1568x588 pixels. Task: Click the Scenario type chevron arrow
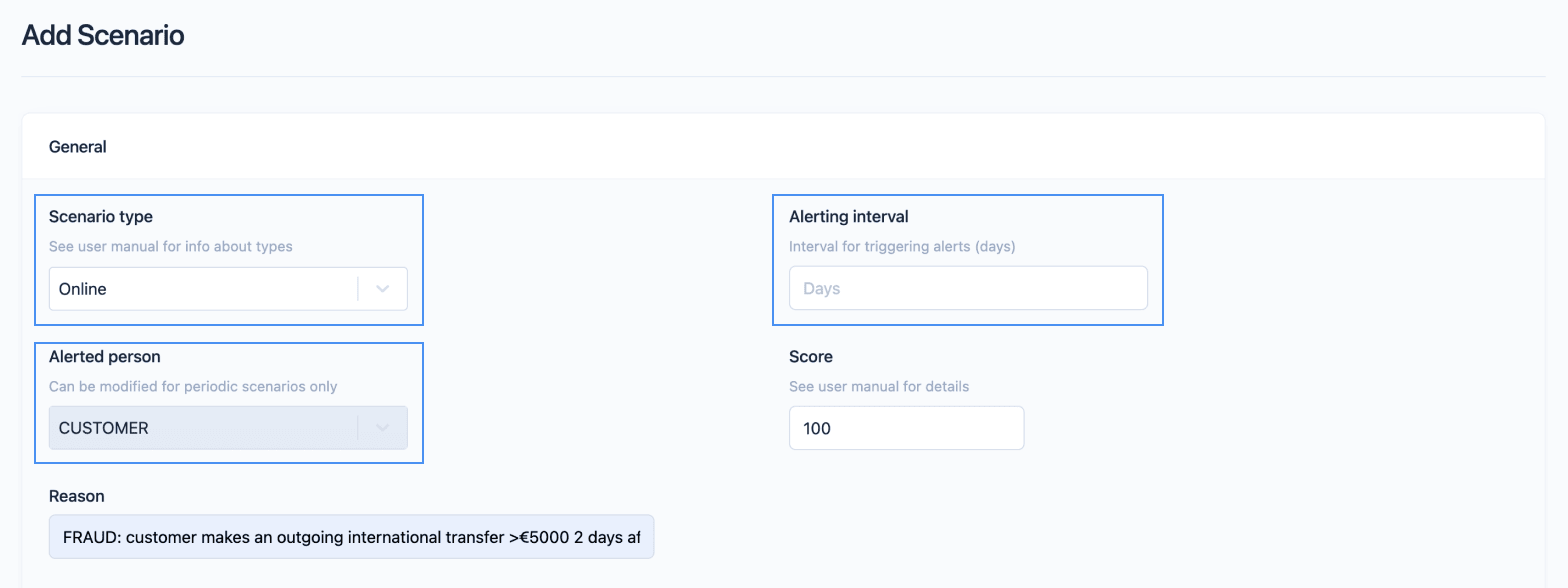tap(381, 288)
